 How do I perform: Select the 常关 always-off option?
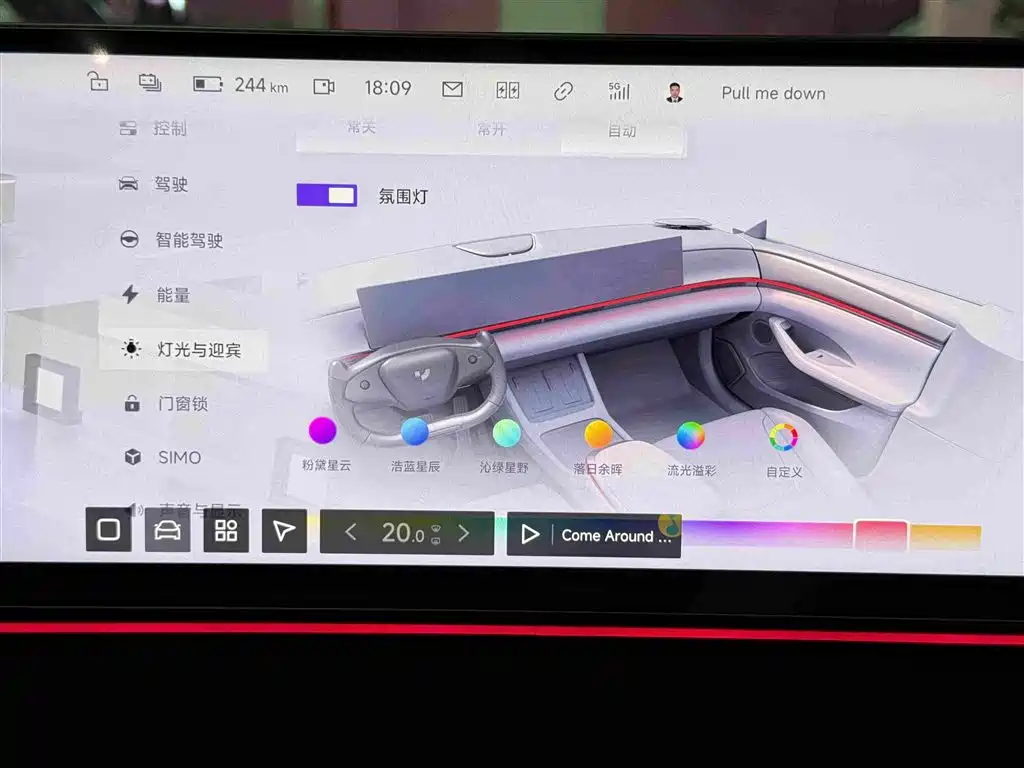pos(362,127)
